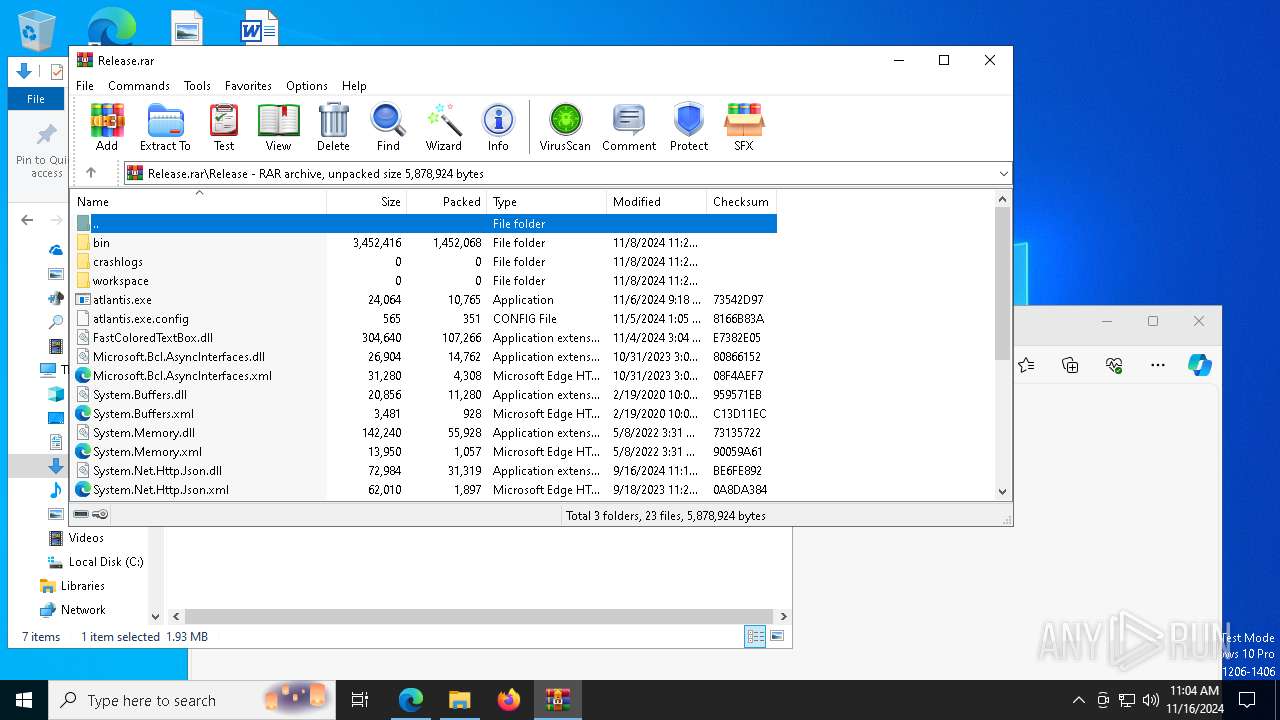Click the Delete trash icon
The height and width of the screenshot is (720, 1280).
(333, 127)
